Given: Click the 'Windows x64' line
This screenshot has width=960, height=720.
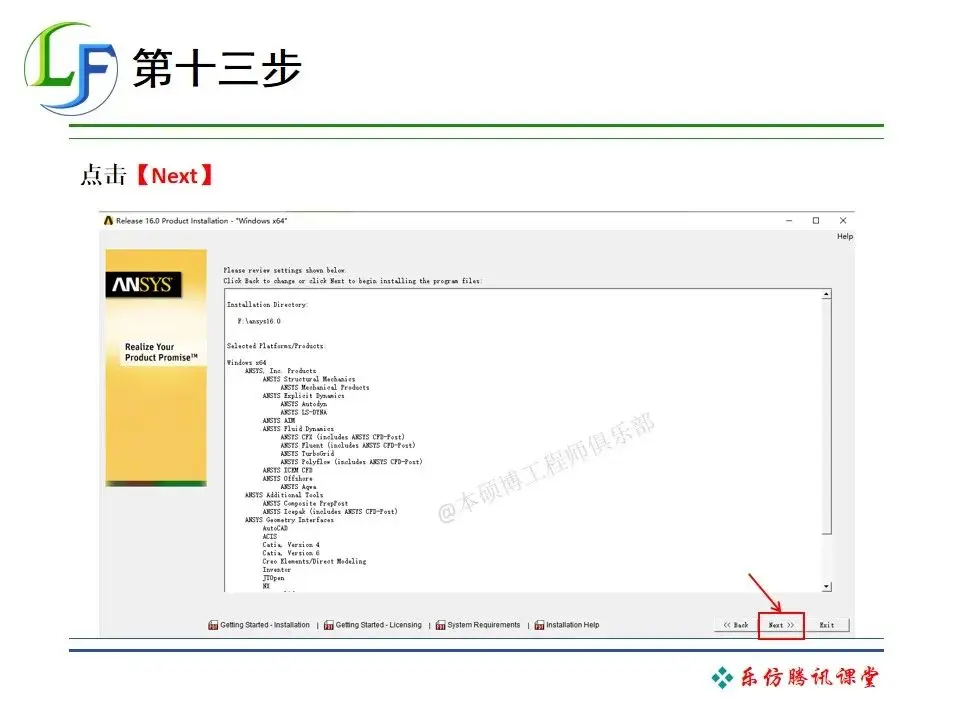Looking at the screenshot, I should coord(247,362).
